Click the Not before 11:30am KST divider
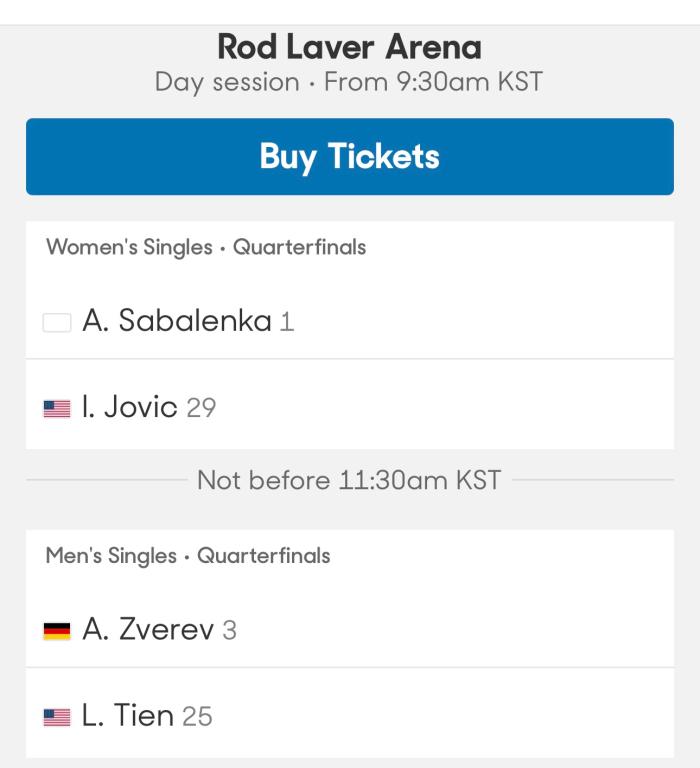This screenshot has width=700, height=768. pos(349,480)
